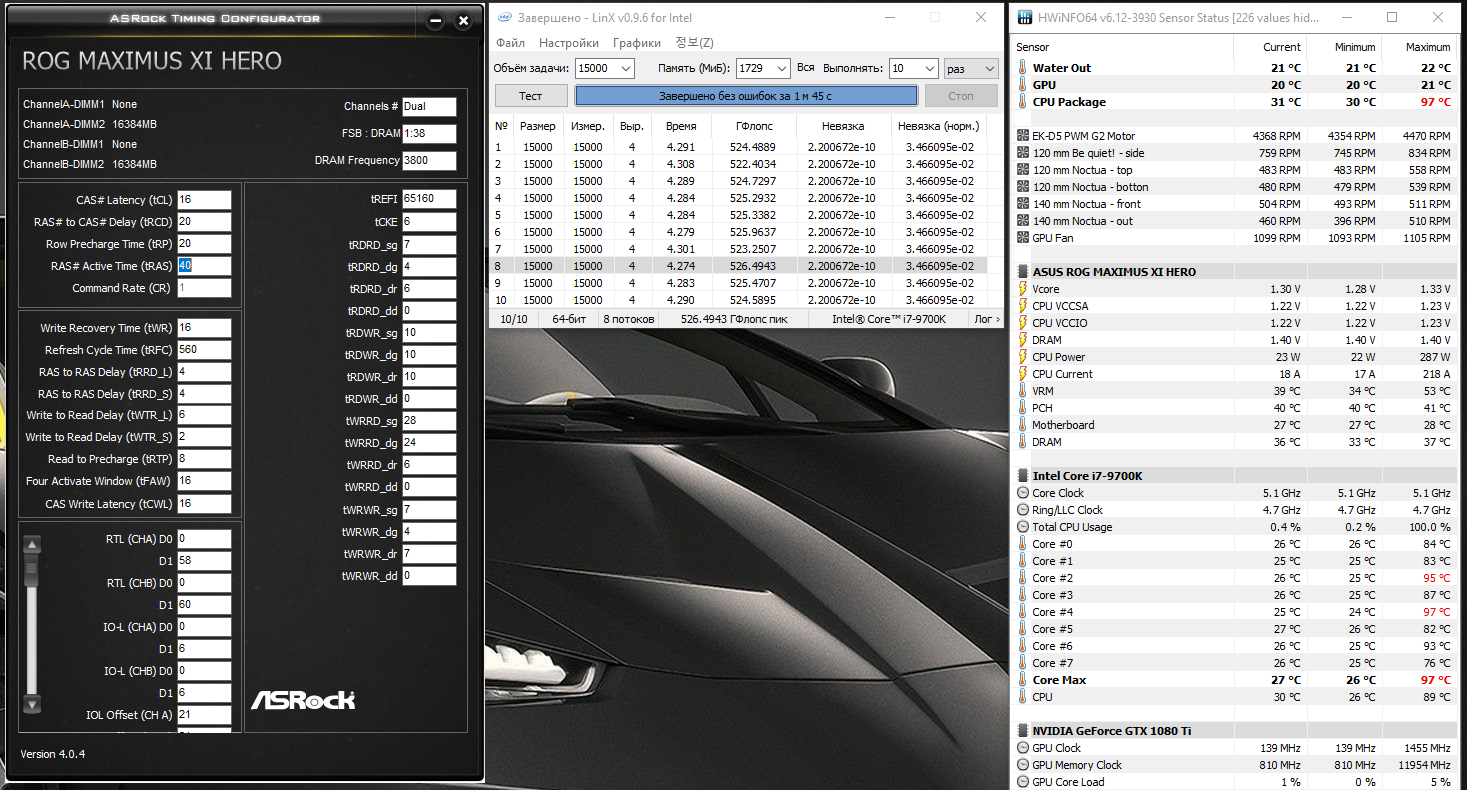
Task: Click the fan icon beside EK-D5 PWM G2 Motor
Action: tap(1022, 136)
